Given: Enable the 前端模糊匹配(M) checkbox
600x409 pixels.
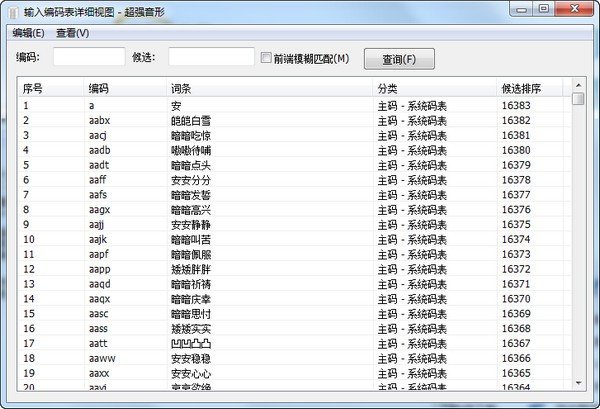Looking at the screenshot, I should point(266,58).
